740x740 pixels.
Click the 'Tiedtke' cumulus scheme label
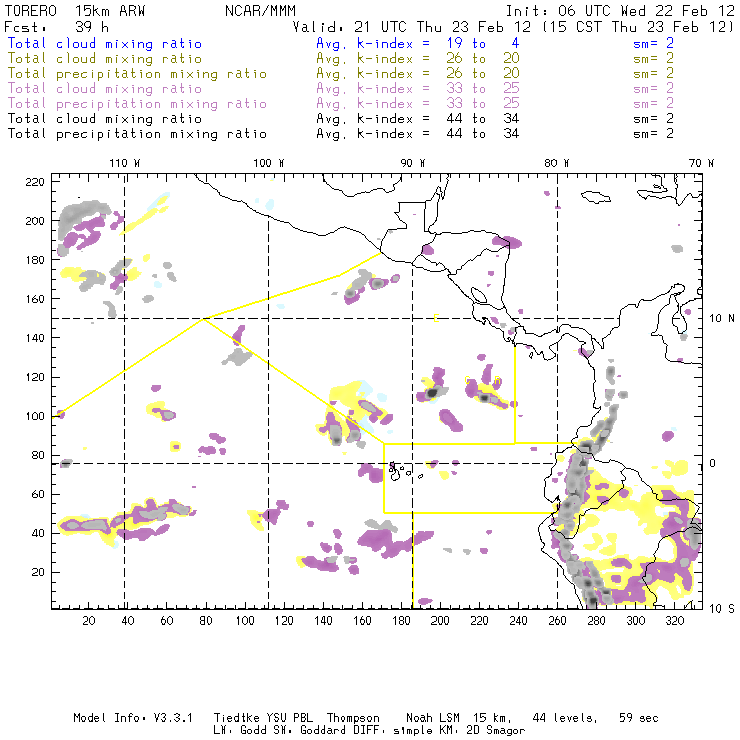236,718
